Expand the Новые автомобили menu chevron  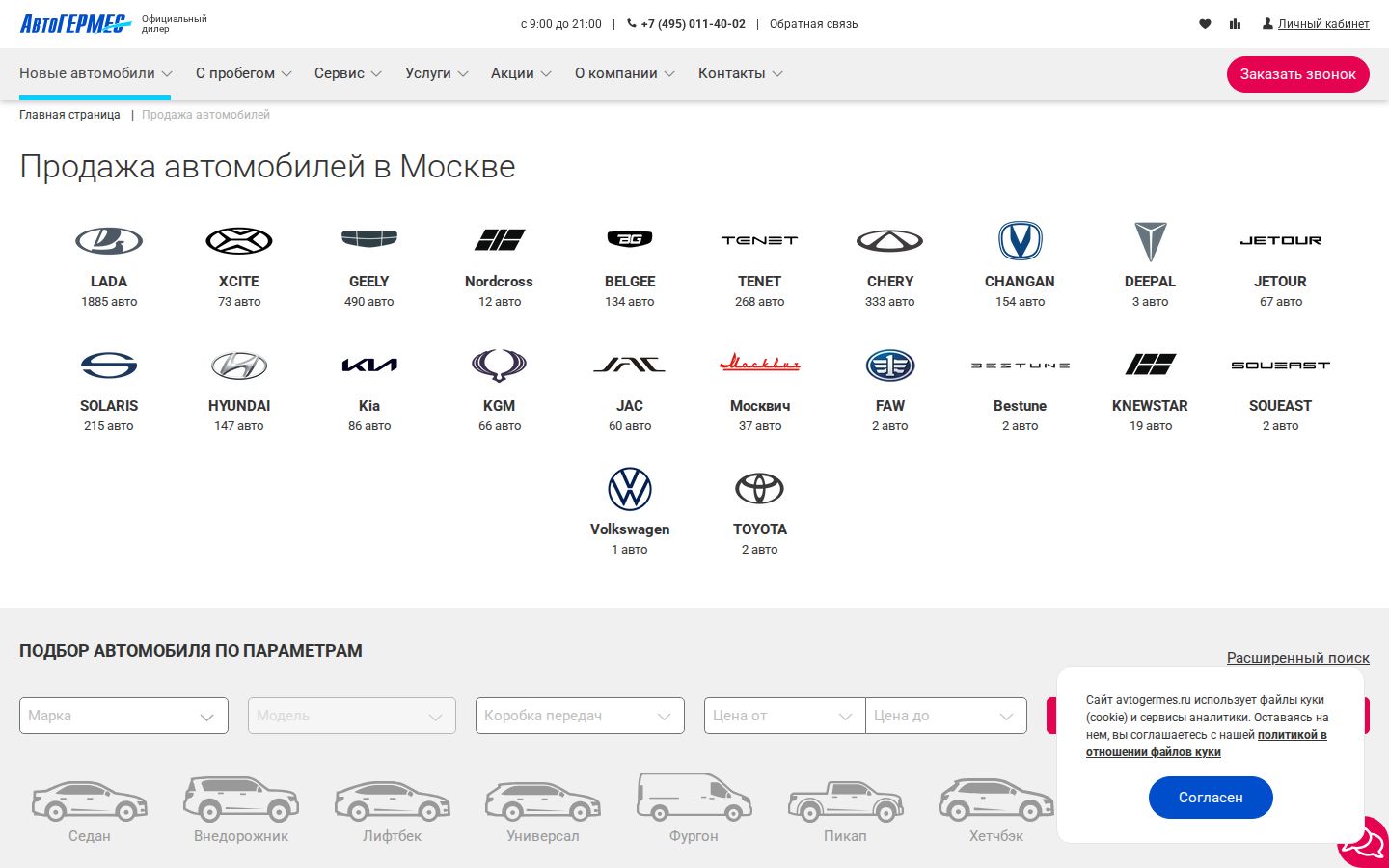pyautogui.click(x=167, y=73)
